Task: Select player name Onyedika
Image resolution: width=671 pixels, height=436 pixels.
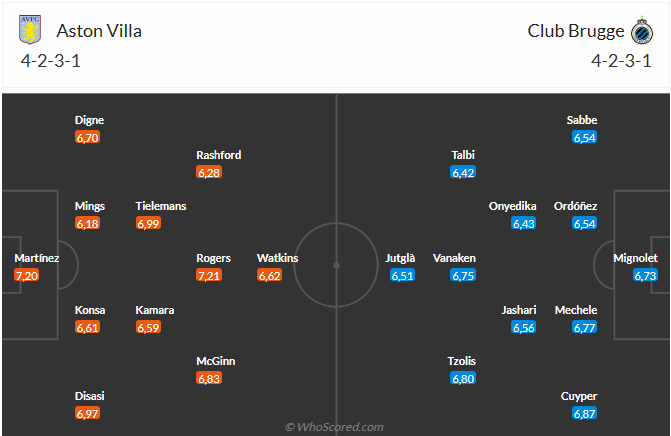Action: click(x=512, y=206)
